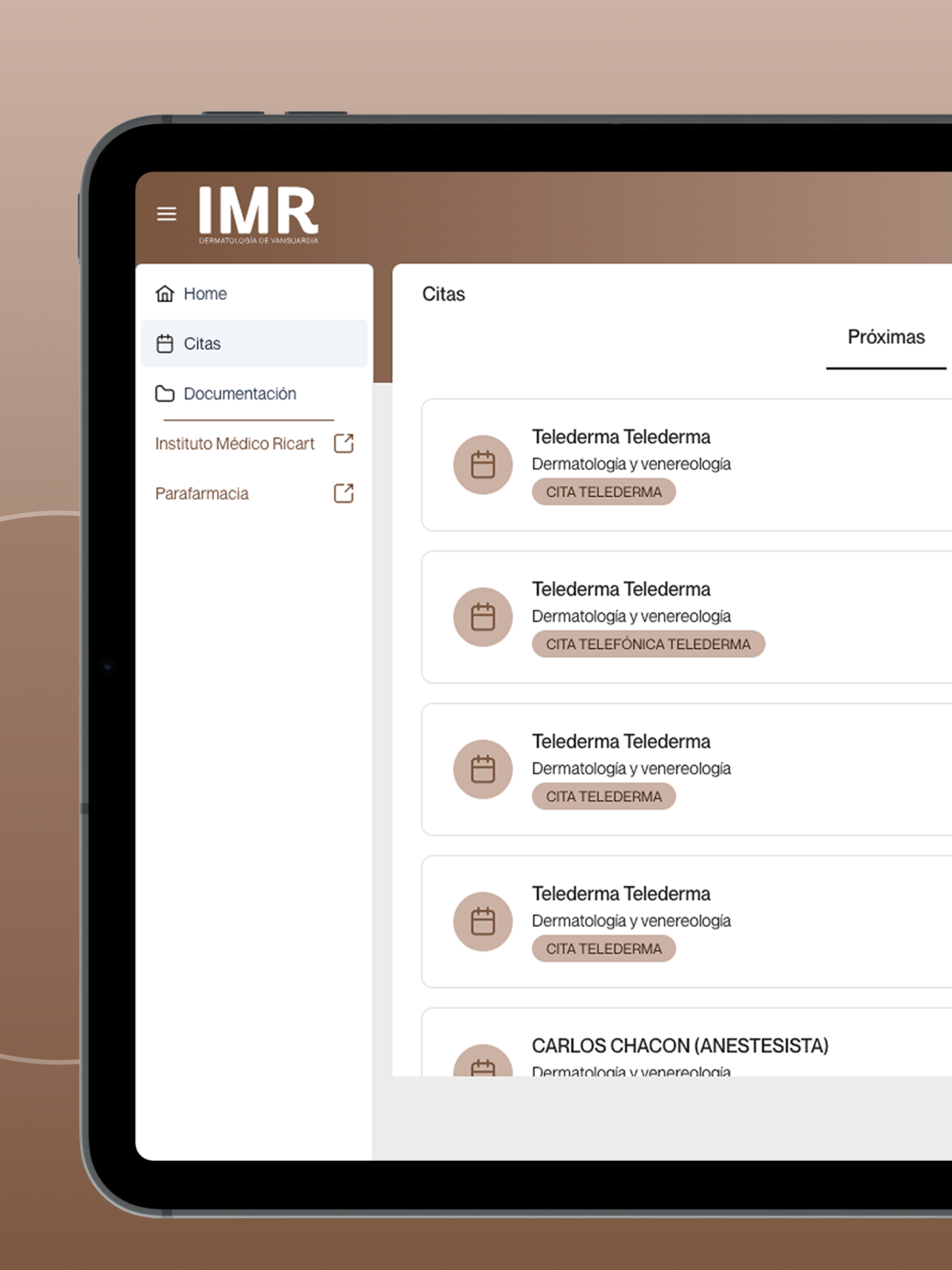Image resolution: width=952 pixels, height=1270 pixels.
Task: Switch to the Próximas tab
Action: pyautogui.click(x=886, y=337)
